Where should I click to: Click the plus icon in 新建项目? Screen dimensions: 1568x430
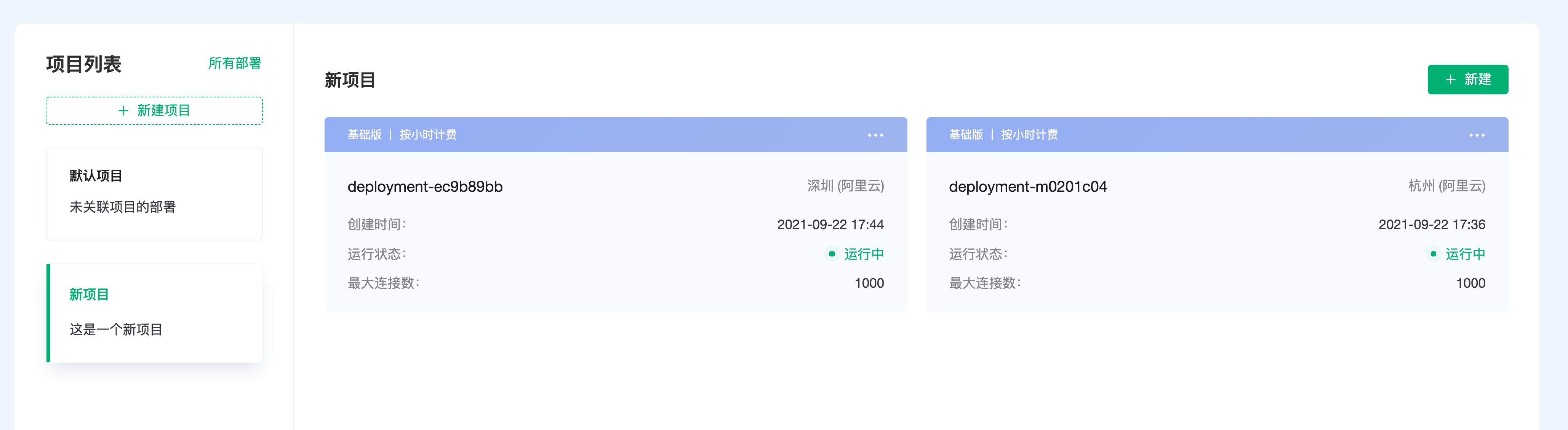coord(123,111)
